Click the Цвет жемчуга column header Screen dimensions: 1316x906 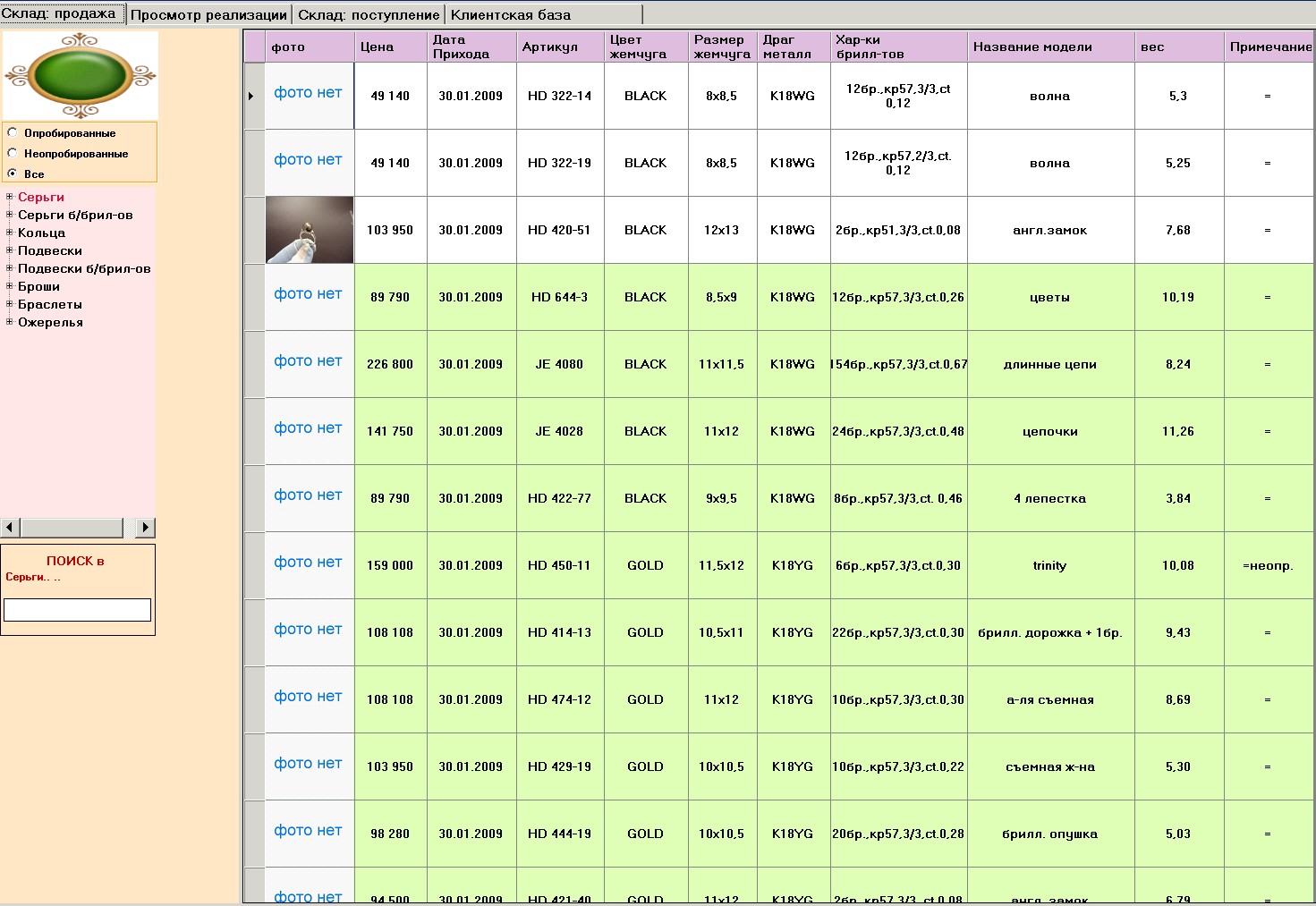[x=646, y=47]
